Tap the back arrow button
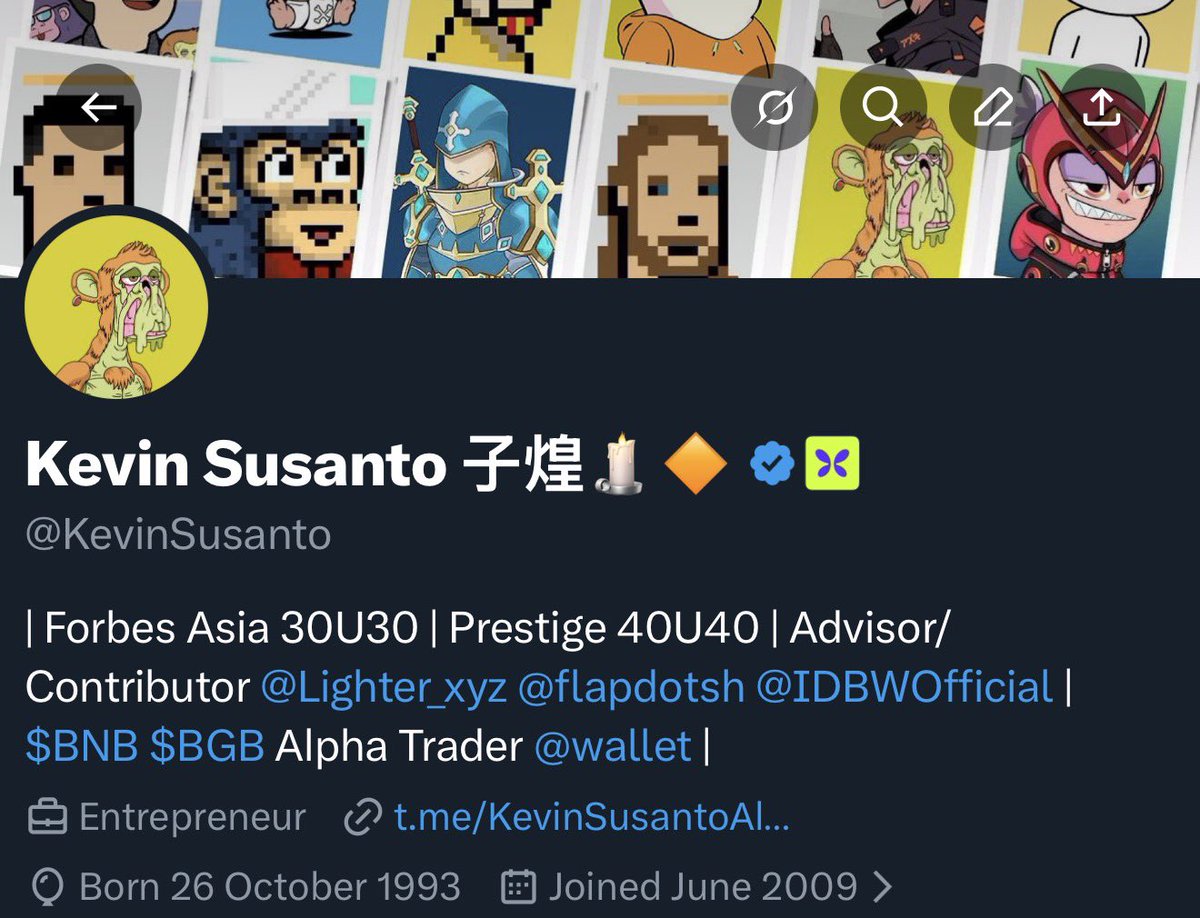Viewport: 1200px width, 918px height. 98,107
